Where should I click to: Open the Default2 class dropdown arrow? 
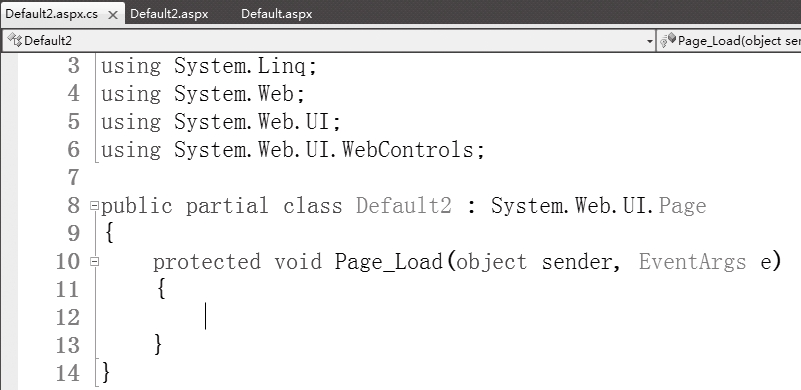click(649, 41)
